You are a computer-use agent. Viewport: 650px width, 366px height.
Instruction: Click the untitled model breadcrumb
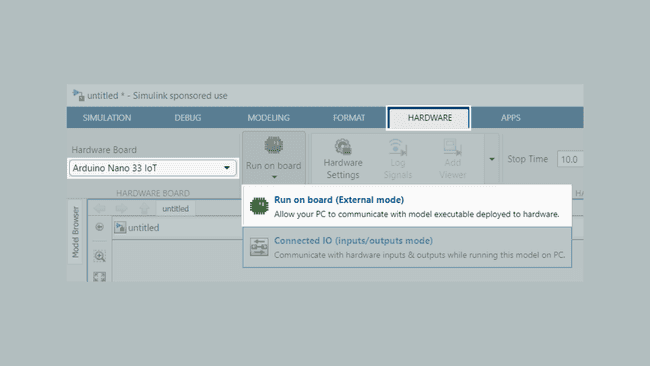pos(143,228)
